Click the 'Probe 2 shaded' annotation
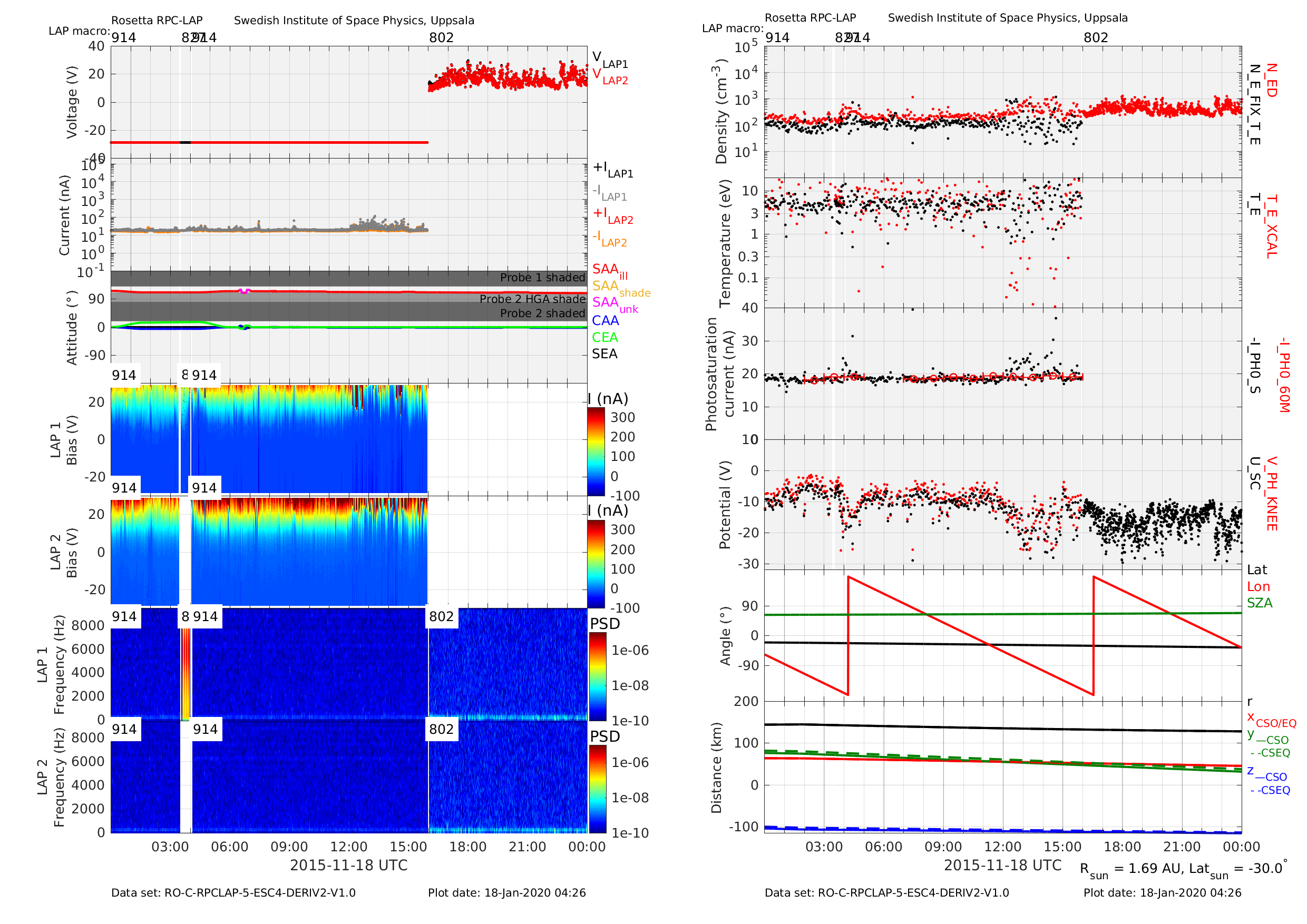 coord(542,313)
